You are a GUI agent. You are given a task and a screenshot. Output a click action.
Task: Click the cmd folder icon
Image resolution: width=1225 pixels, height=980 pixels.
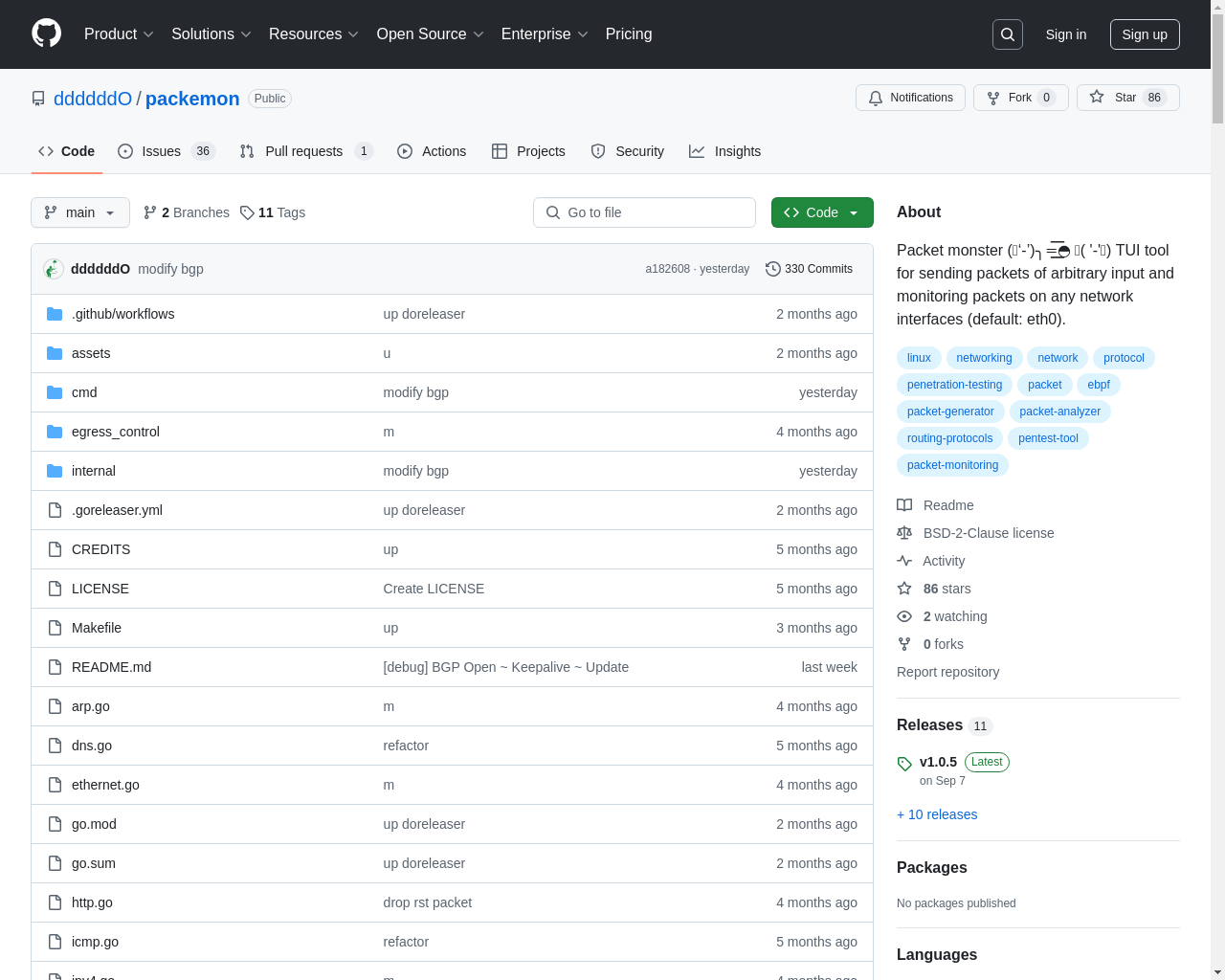(55, 392)
